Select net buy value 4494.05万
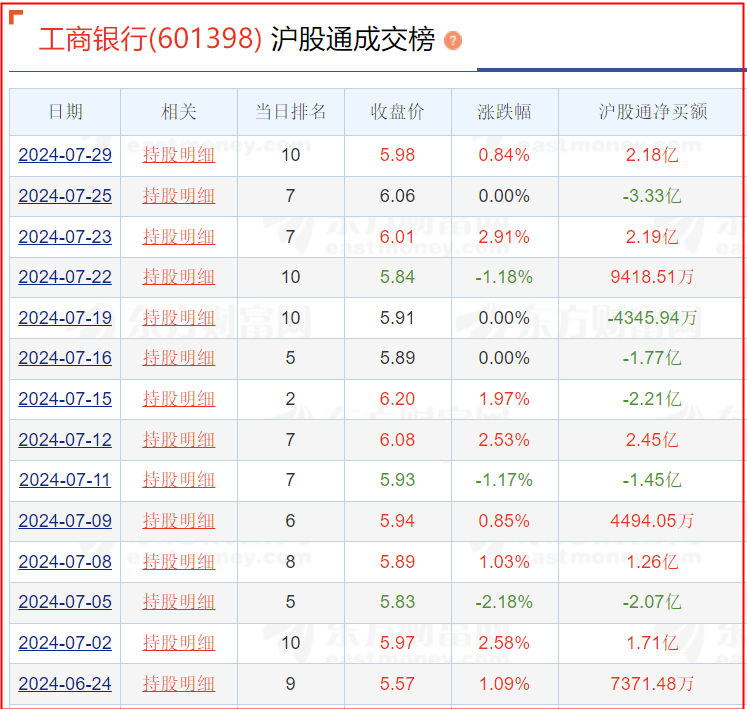 click(652, 521)
